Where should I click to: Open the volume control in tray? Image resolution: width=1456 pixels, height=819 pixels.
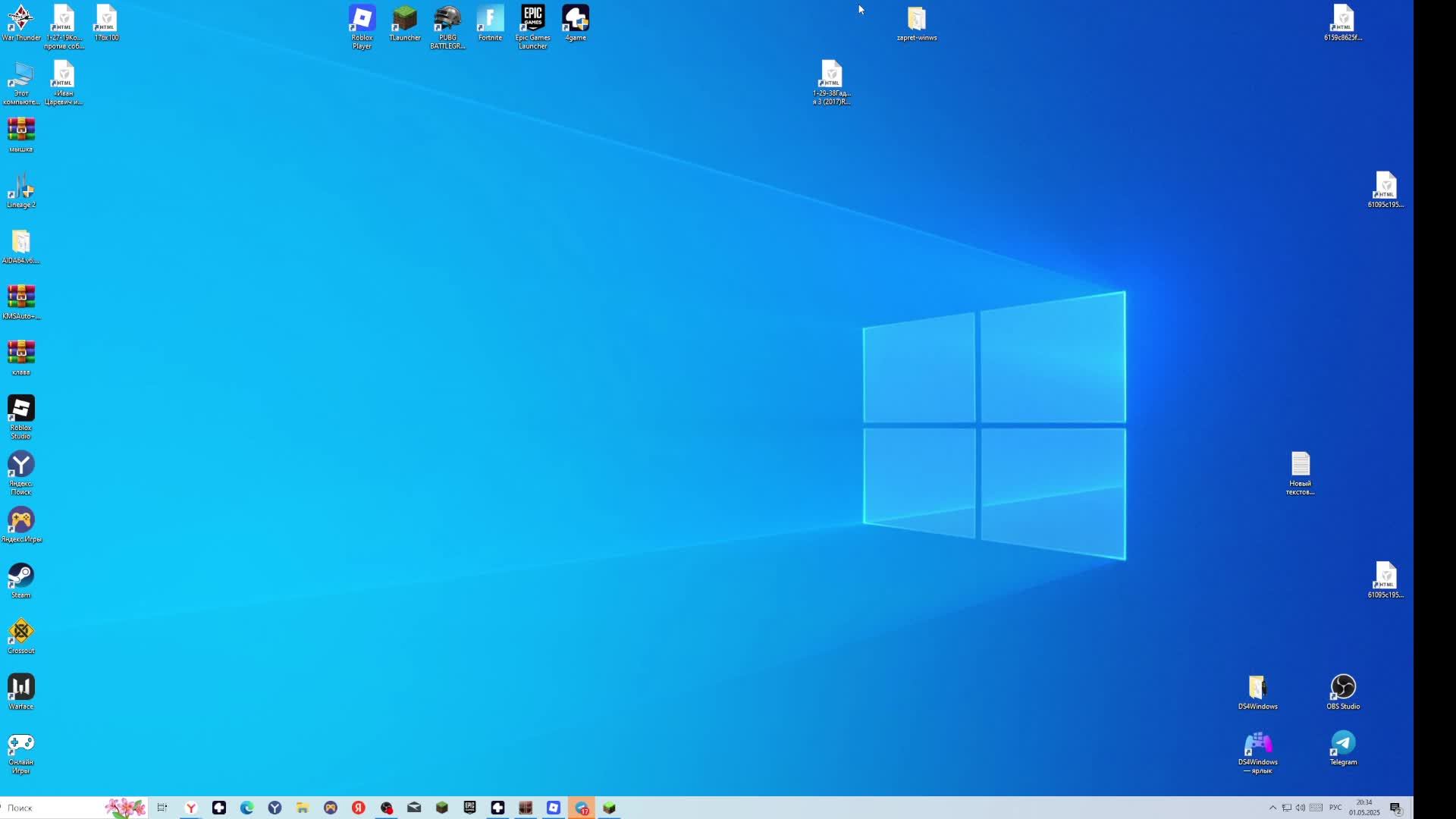click(1301, 808)
